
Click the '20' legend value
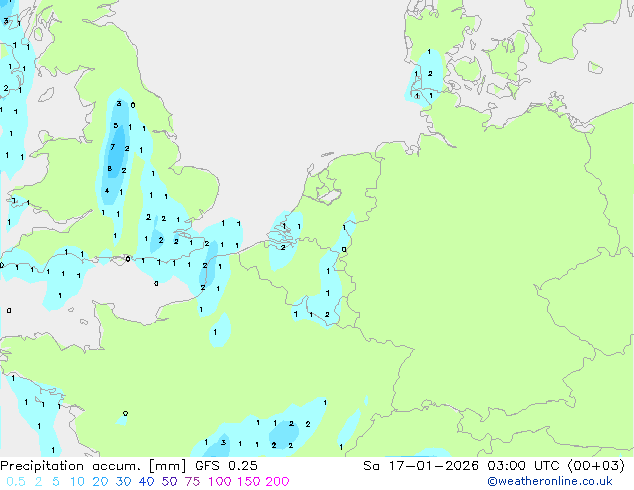tap(100, 482)
